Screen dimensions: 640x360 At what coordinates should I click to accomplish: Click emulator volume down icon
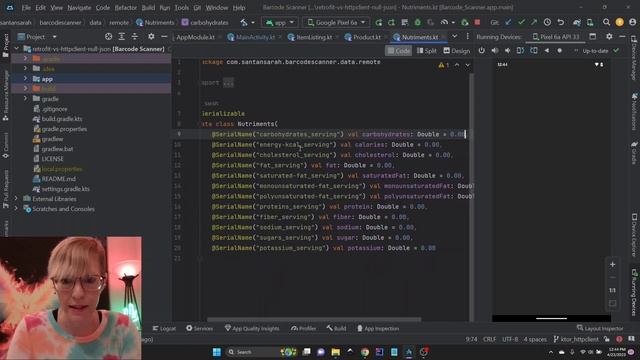point(507,51)
